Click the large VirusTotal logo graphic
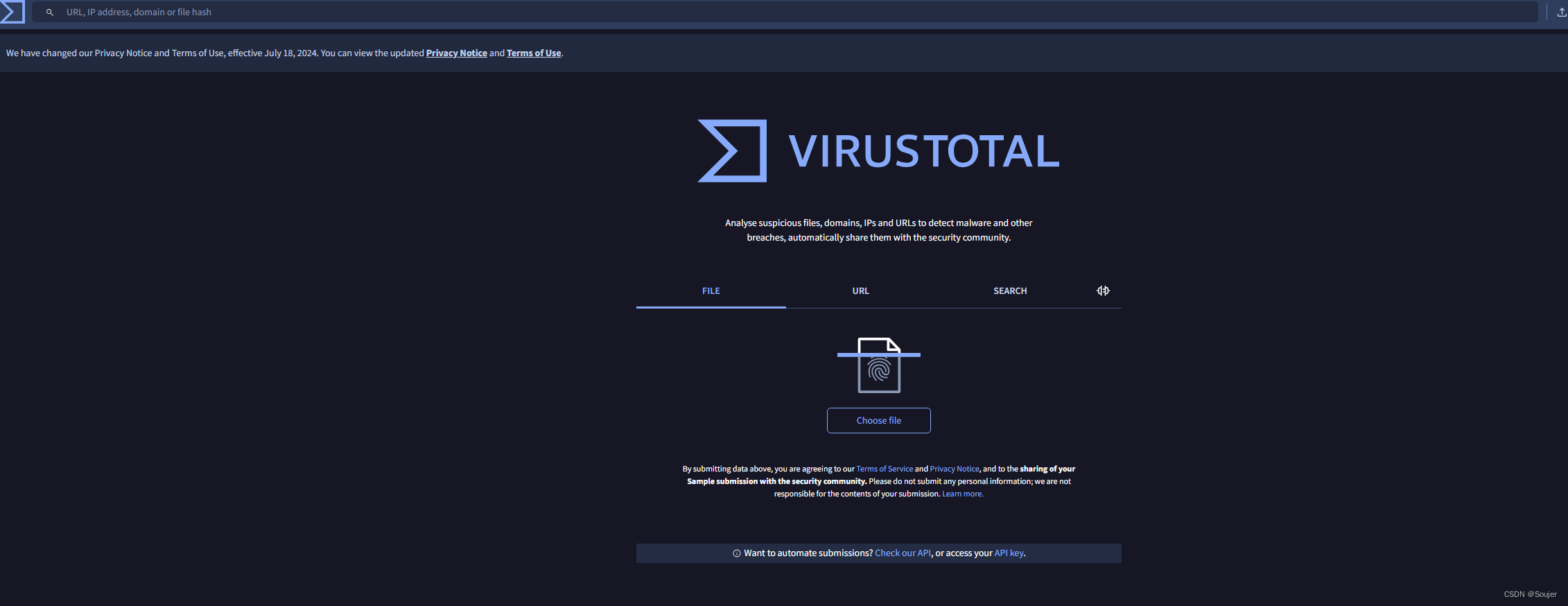Image resolution: width=1568 pixels, height=606 pixels. [x=878, y=151]
